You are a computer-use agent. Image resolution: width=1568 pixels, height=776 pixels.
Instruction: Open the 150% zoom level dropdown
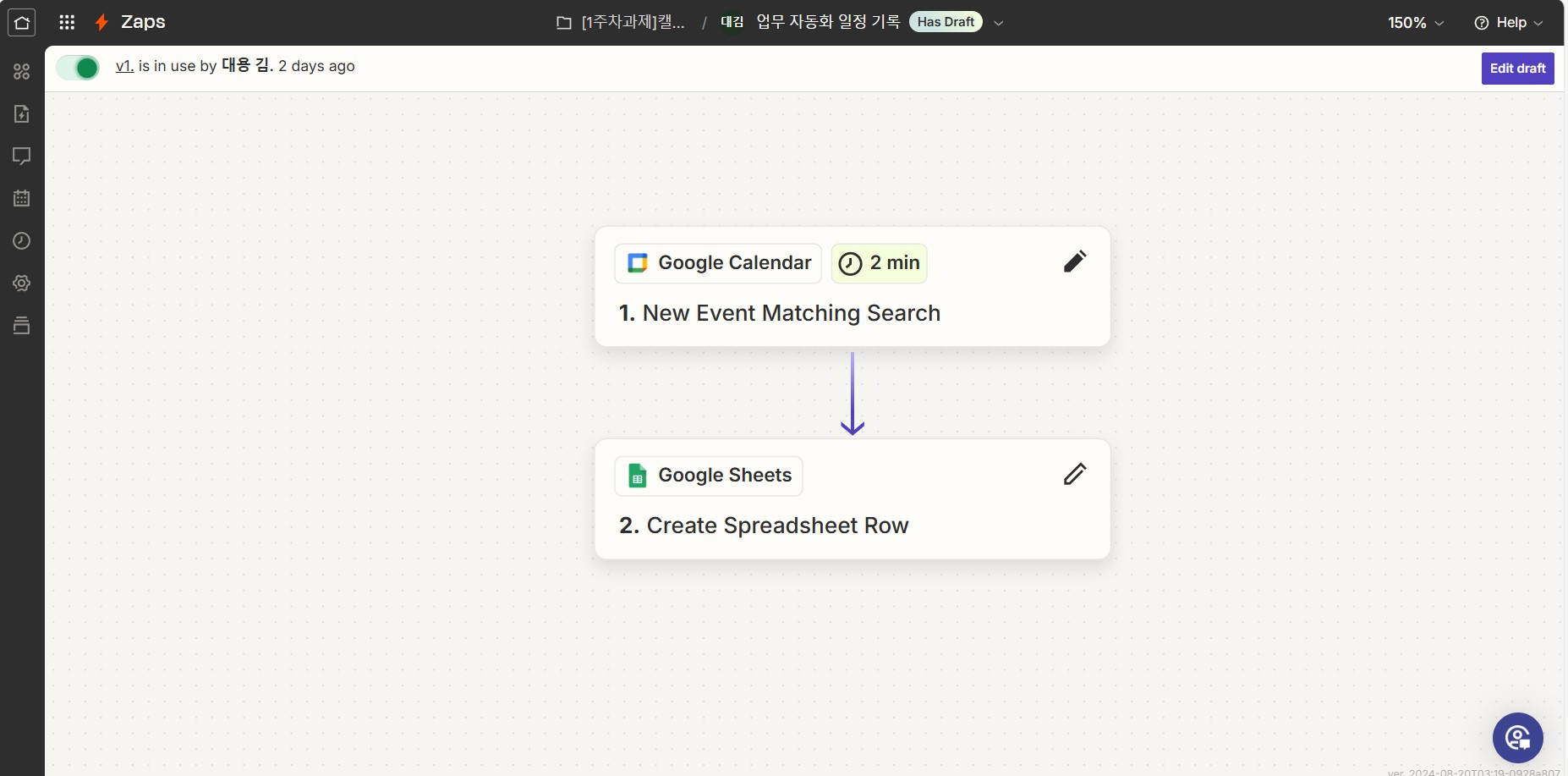point(1416,23)
